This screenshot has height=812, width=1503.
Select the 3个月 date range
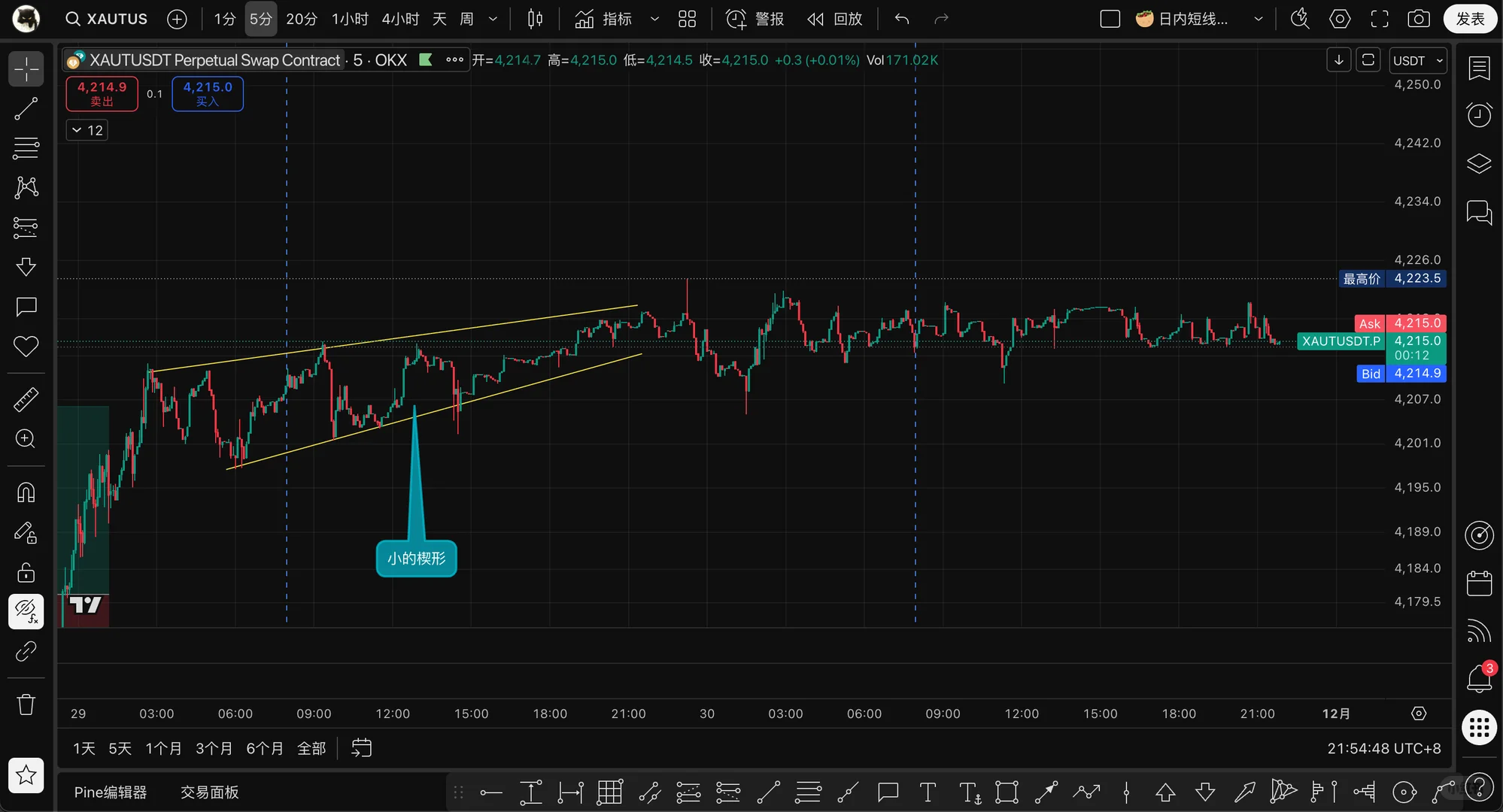tap(214, 748)
